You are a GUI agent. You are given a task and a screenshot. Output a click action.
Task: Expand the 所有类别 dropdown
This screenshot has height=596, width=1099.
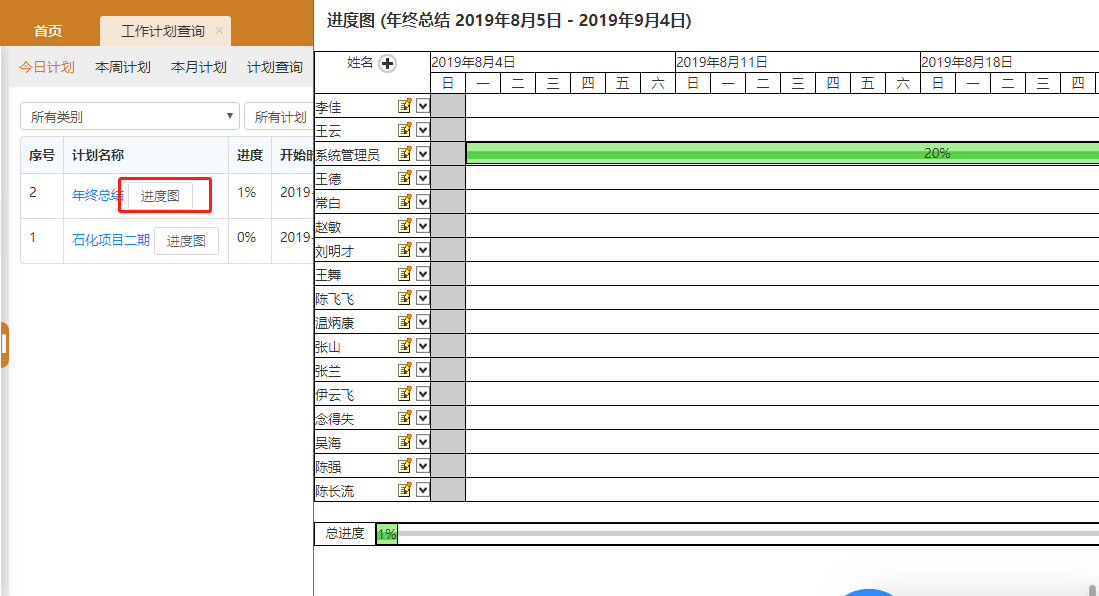(x=130, y=117)
